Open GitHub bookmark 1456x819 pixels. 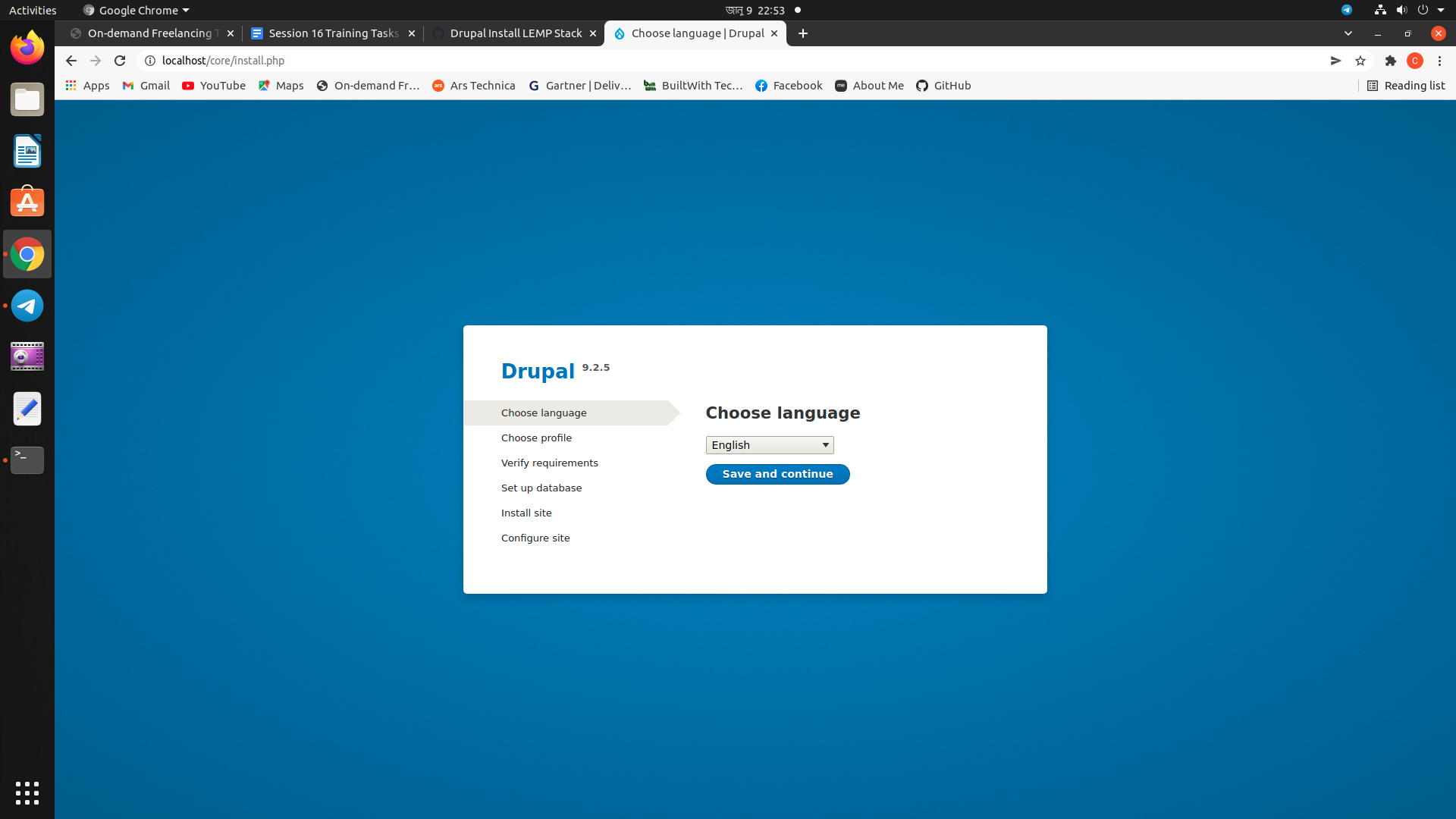point(943,86)
